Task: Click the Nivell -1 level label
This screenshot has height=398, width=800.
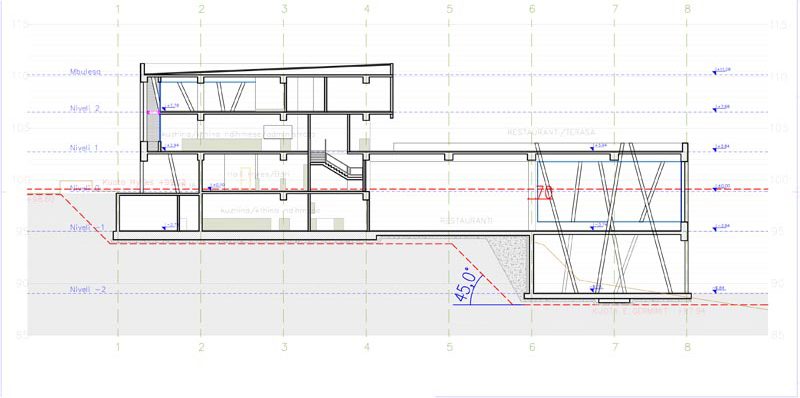Action: tap(87, 227)
